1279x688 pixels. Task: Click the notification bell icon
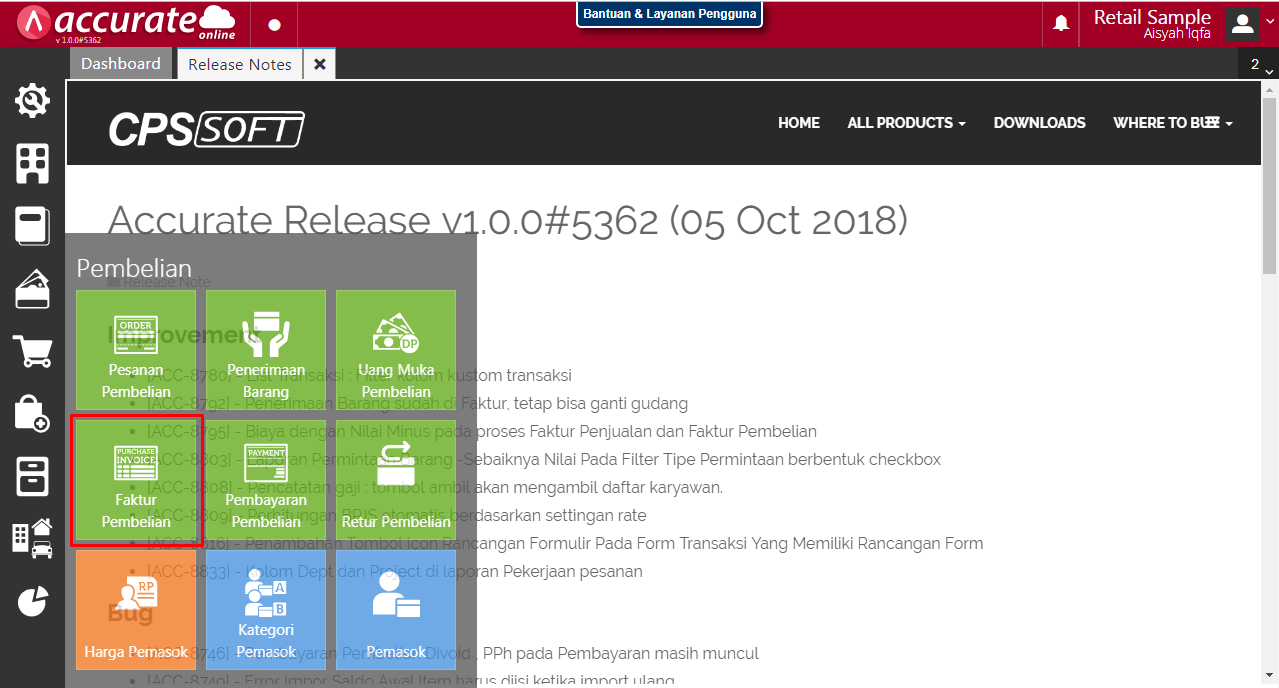(x=1061, y=23)
